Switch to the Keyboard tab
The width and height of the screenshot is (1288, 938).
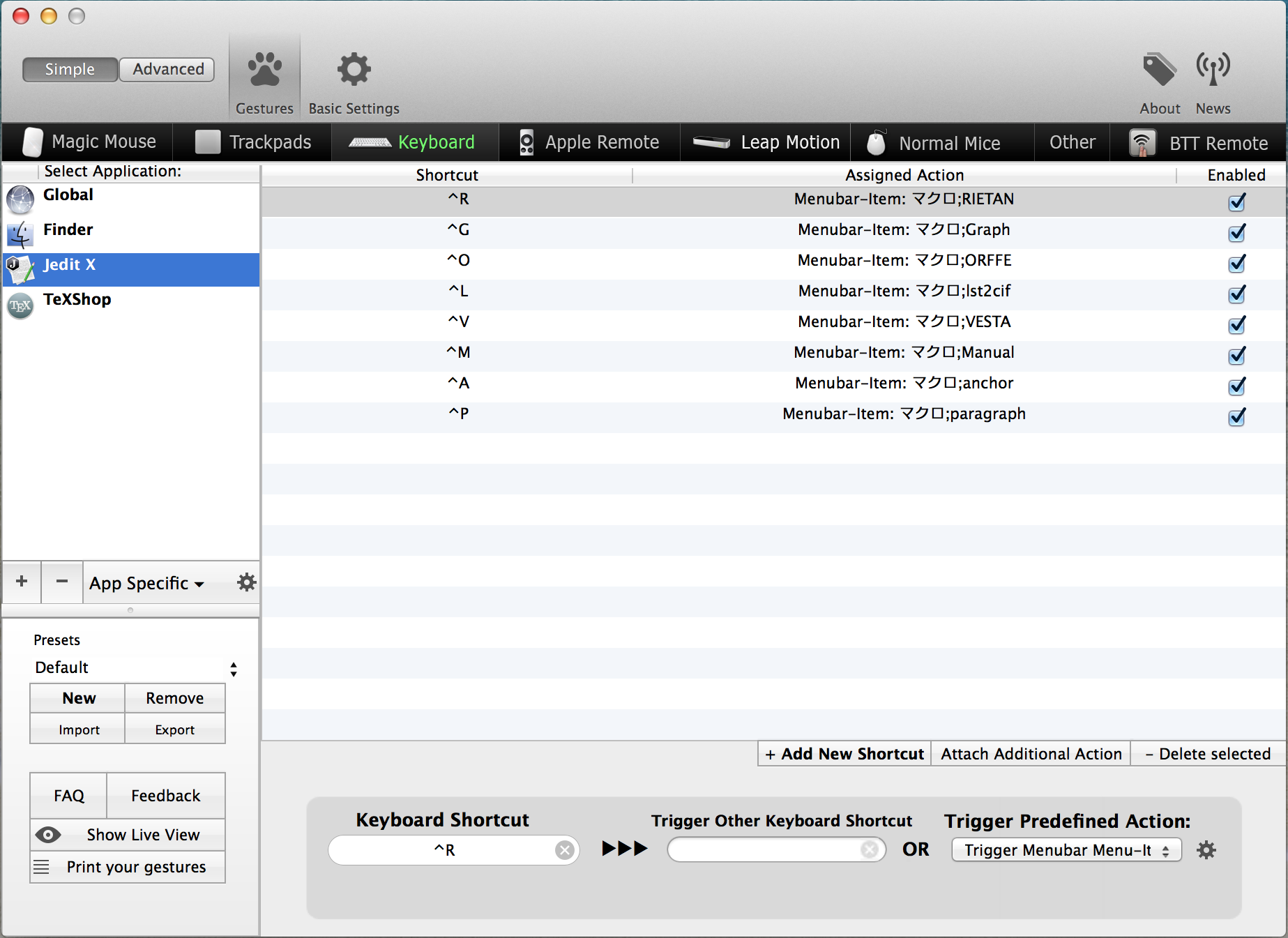[415, 142]
